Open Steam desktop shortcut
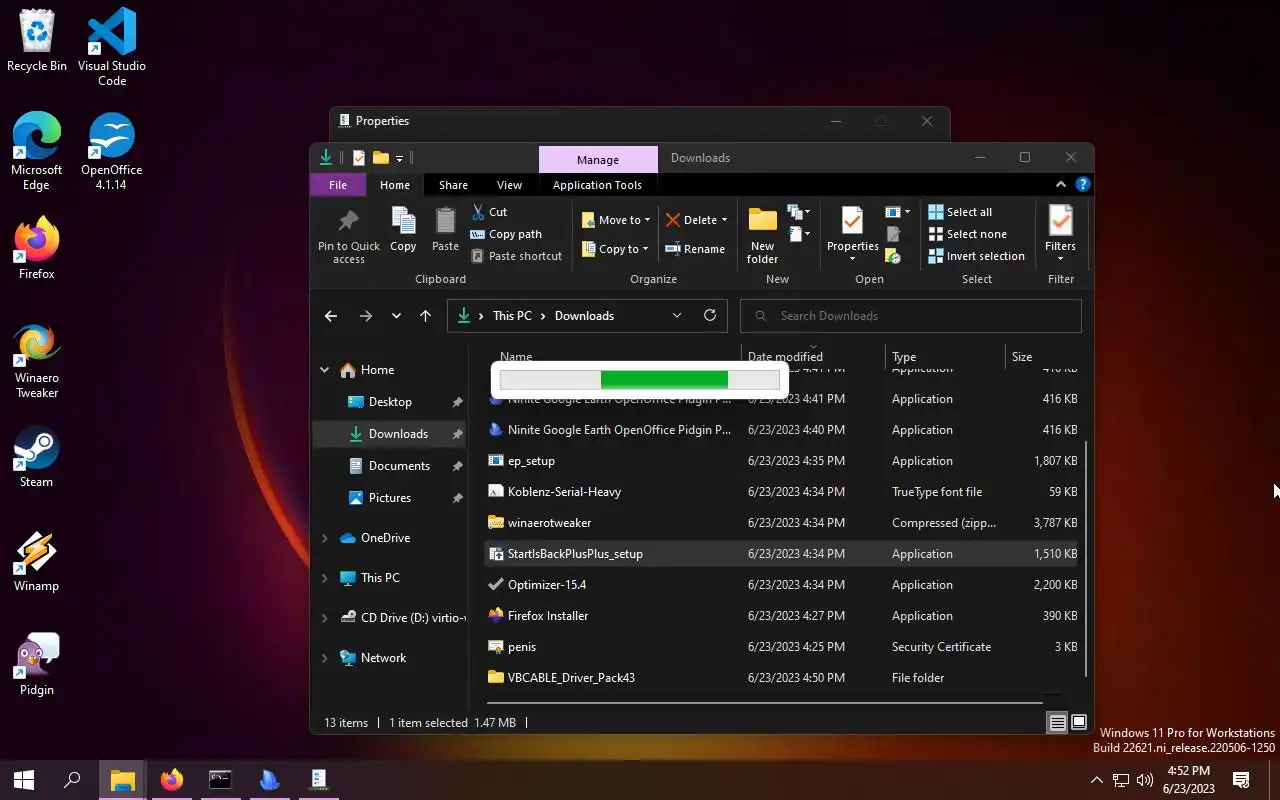This screenshot has height=800, width=1280. (x=37, y=458)
